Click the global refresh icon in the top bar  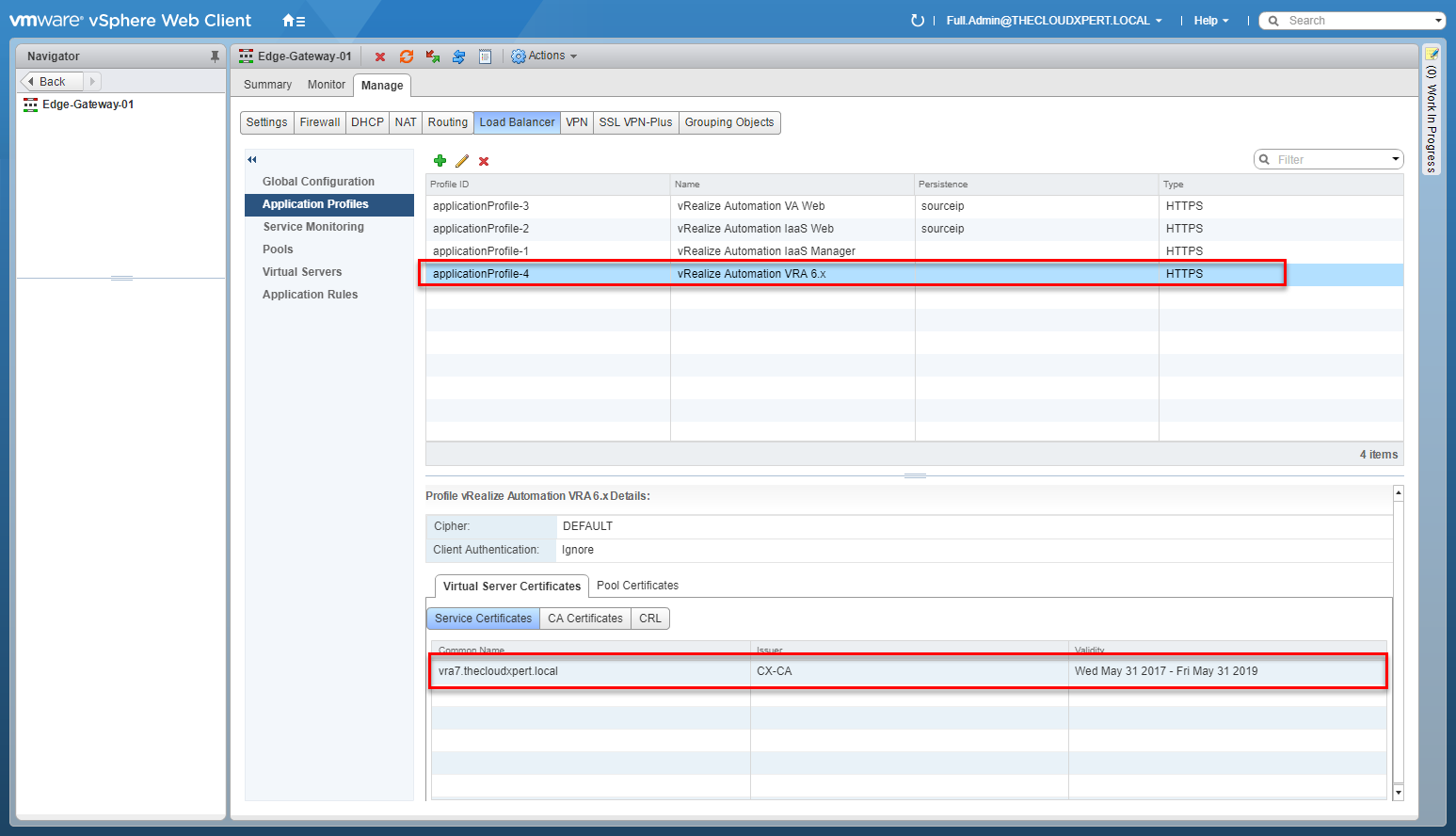click(x=917, y=21)
